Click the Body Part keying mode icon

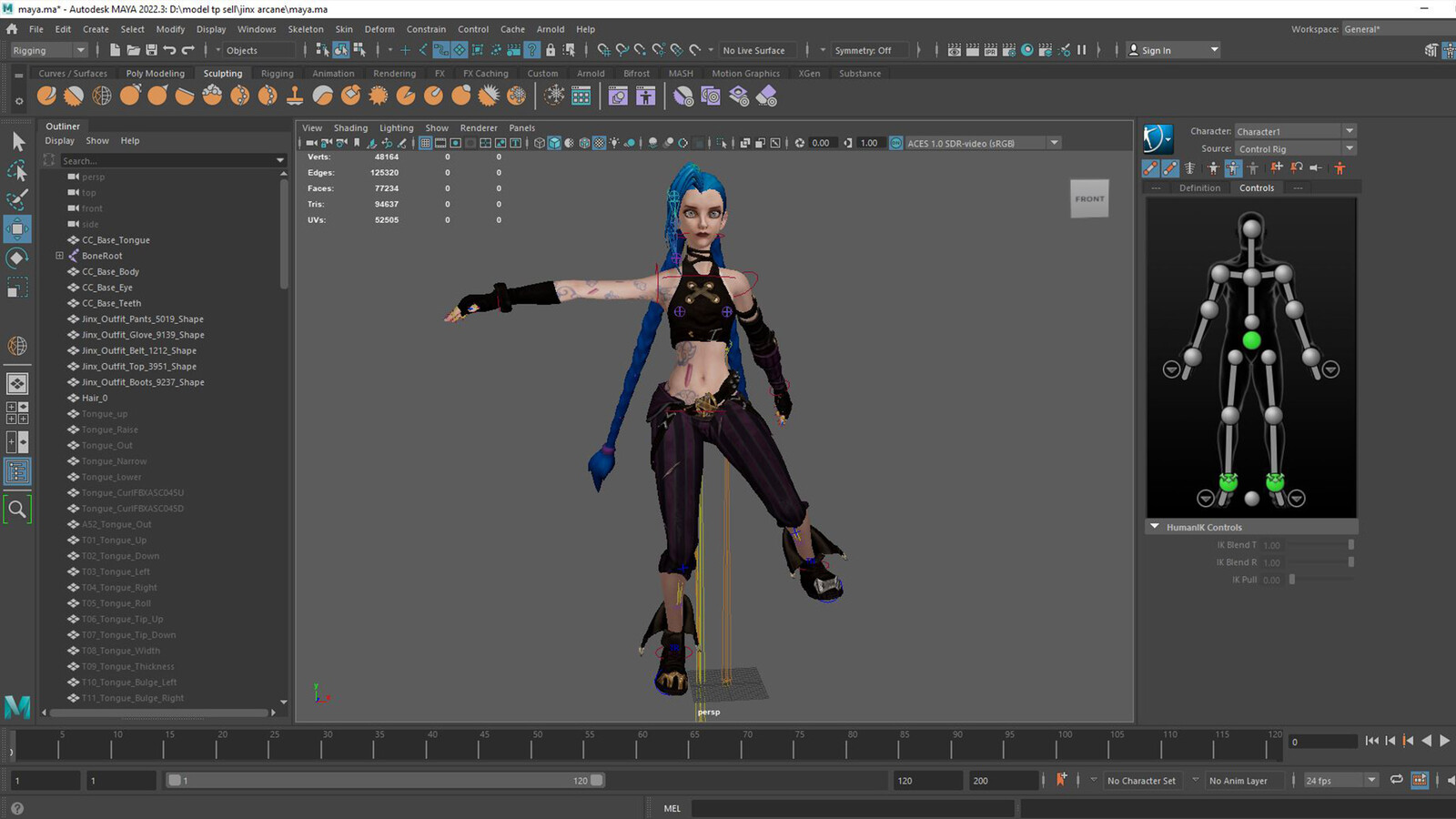pyautogui.click(x=1233, y=167)
